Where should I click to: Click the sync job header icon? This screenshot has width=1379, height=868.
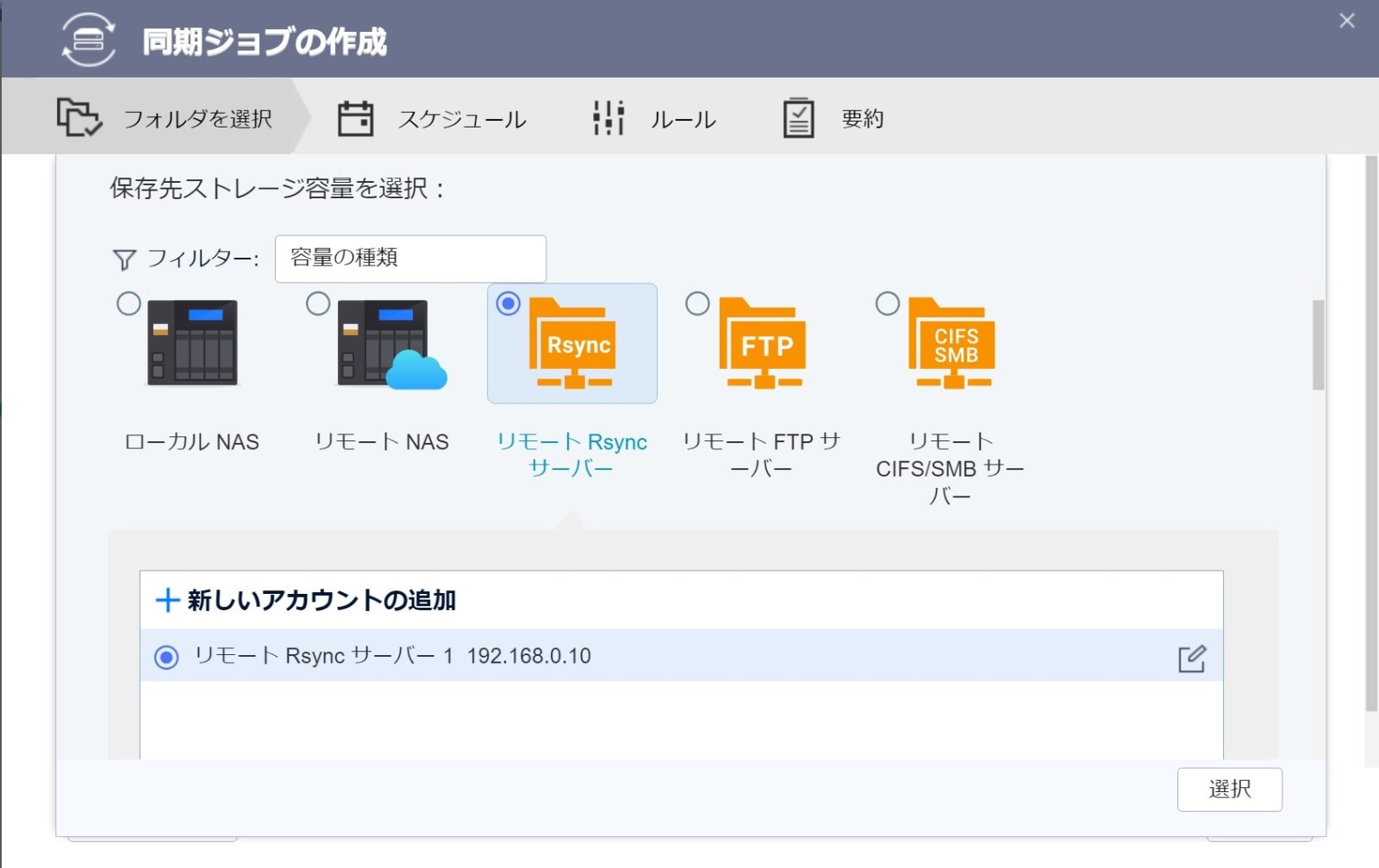(88, 40)
